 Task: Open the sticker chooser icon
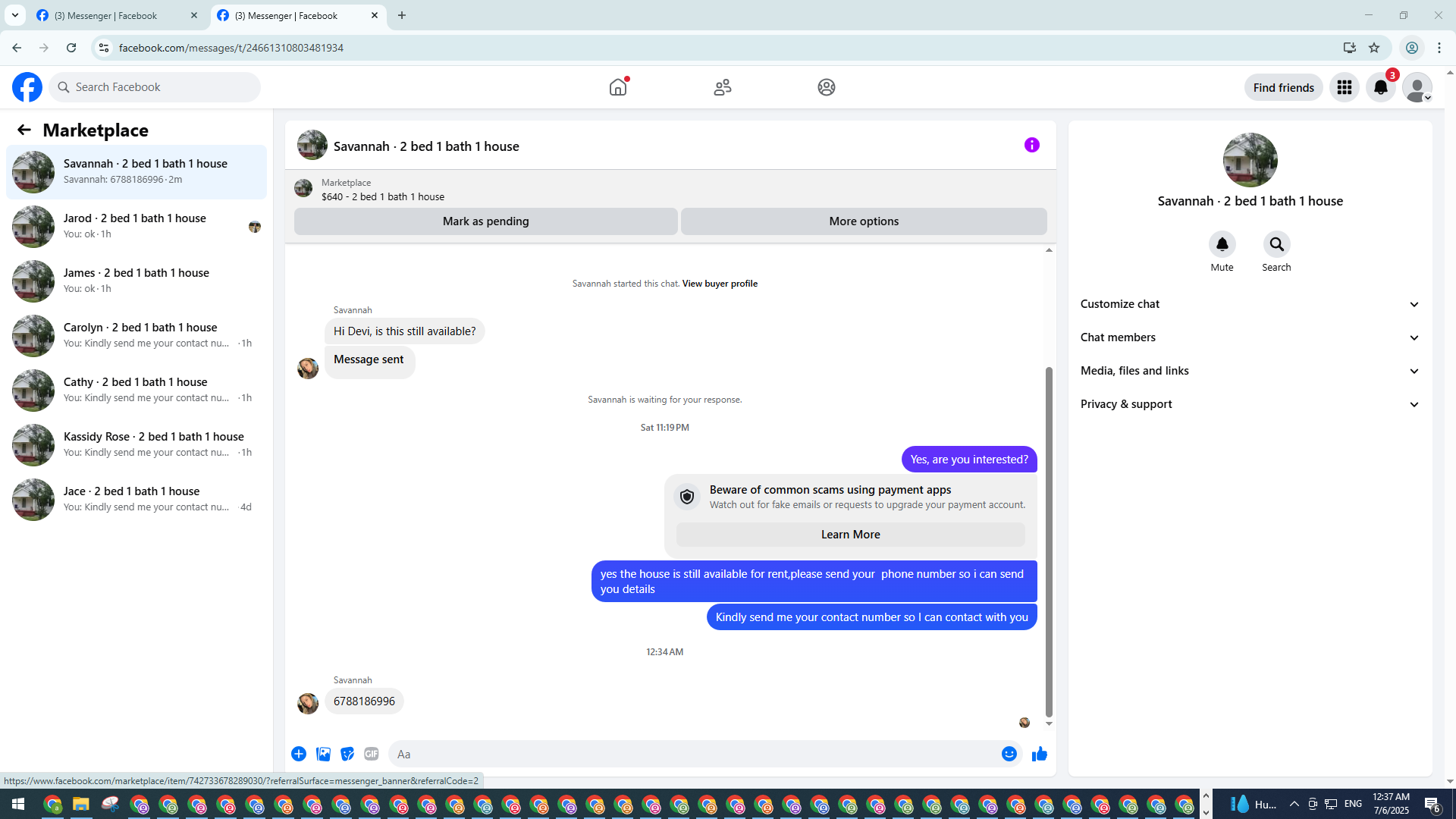pos(347,754)
